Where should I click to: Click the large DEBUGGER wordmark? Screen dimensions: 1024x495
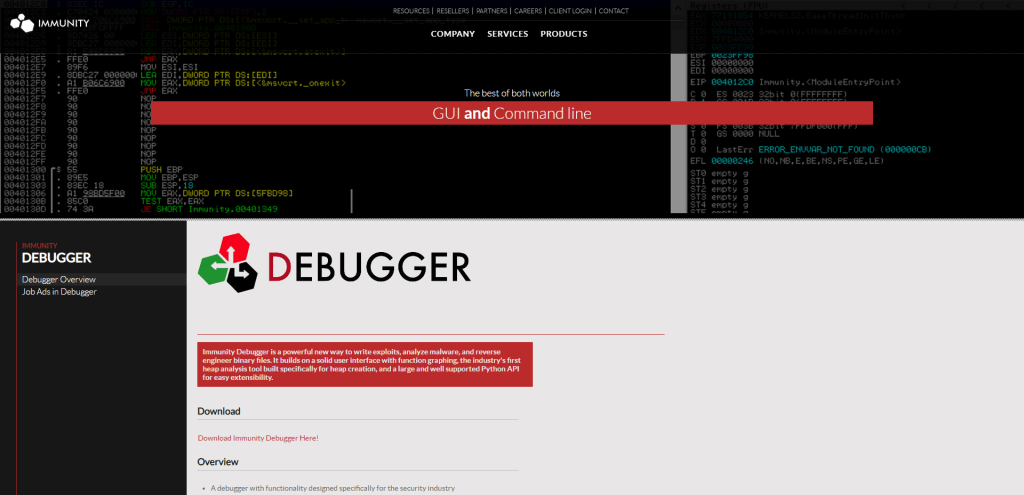point(369,266)
